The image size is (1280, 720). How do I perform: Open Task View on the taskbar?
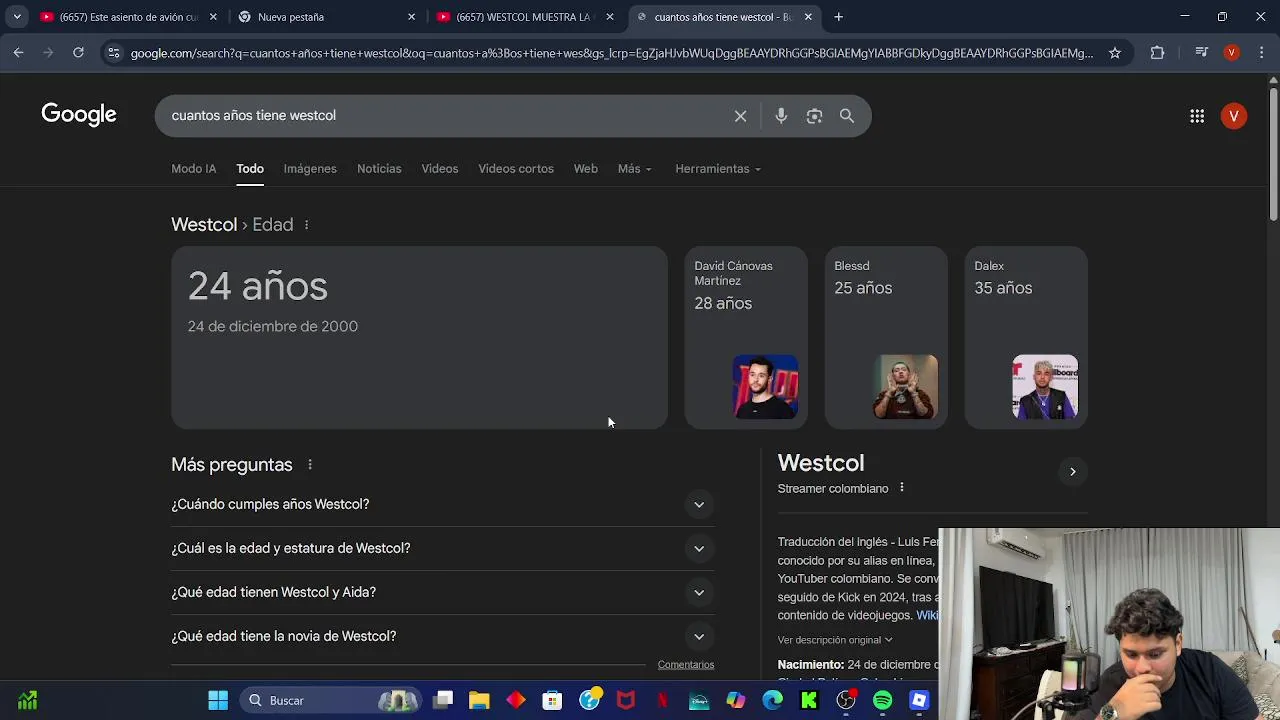(x=443, y=700)
